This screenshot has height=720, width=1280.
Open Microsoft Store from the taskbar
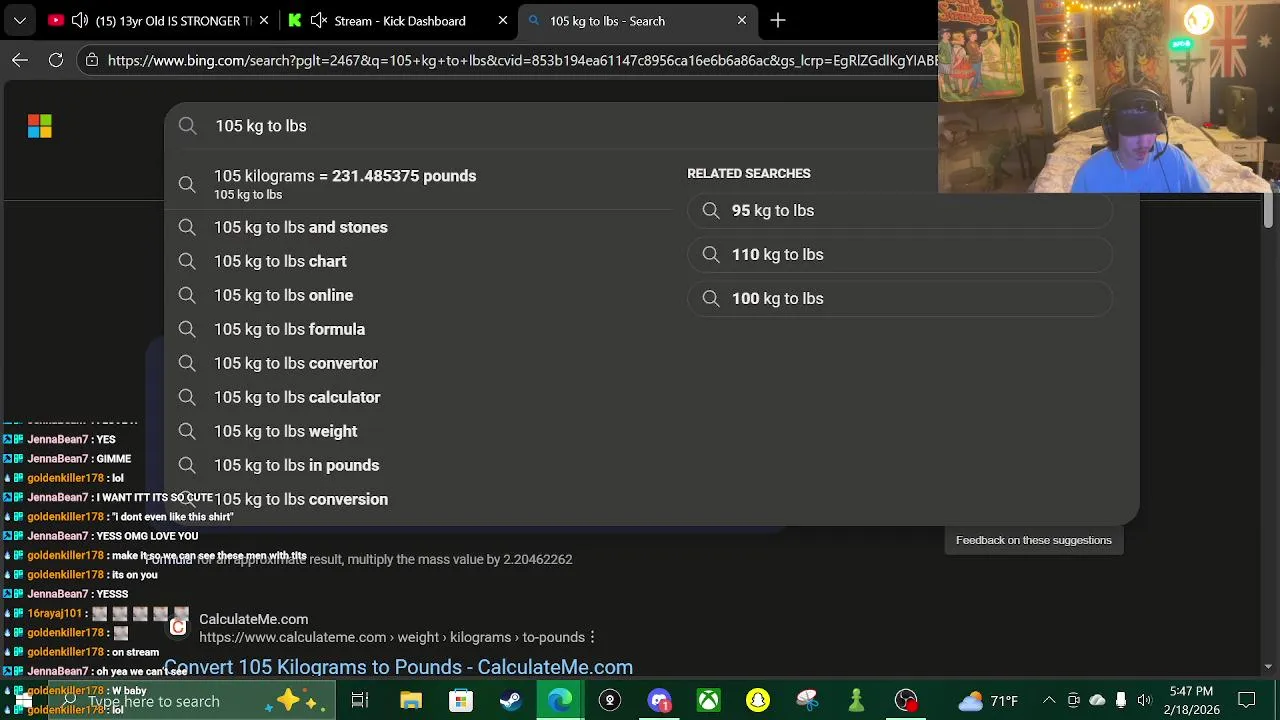460,701
